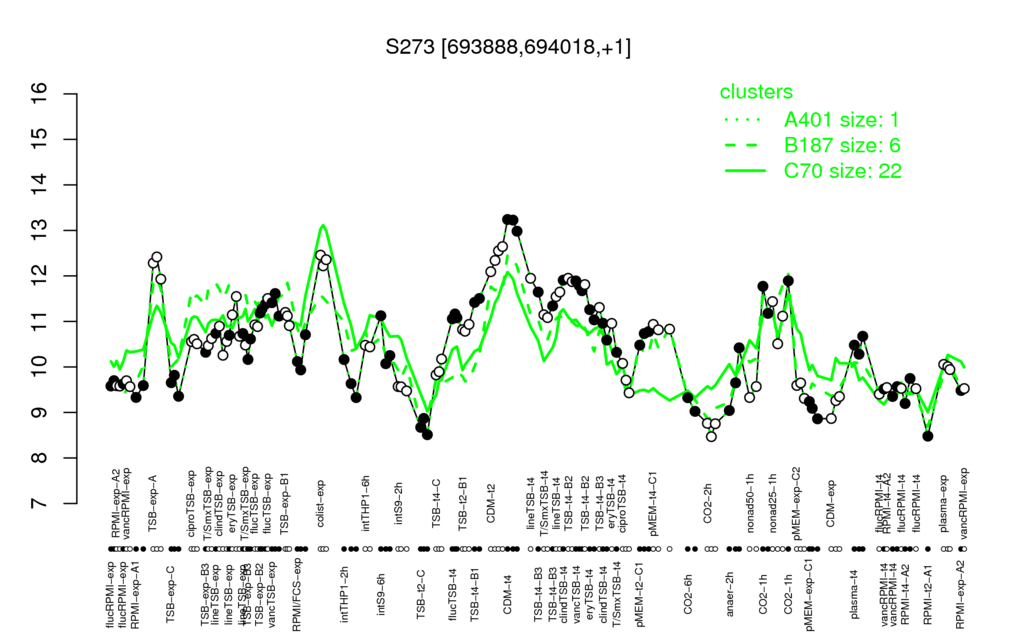Click the 'colist-exp' x-axis label
Image resolution: width=1024 pixels, height=640 pixels.
click(x=321, y=505)
